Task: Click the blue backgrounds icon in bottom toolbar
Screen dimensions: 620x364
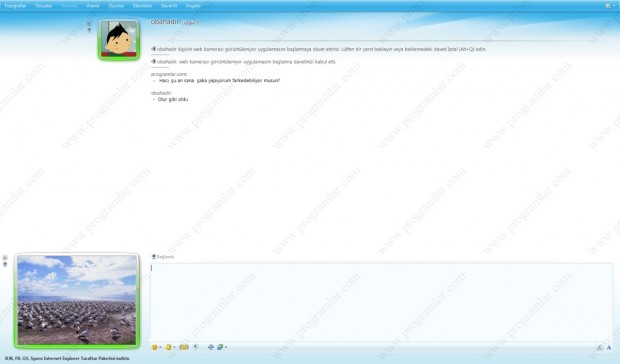Action: click(x=210, y=347)
